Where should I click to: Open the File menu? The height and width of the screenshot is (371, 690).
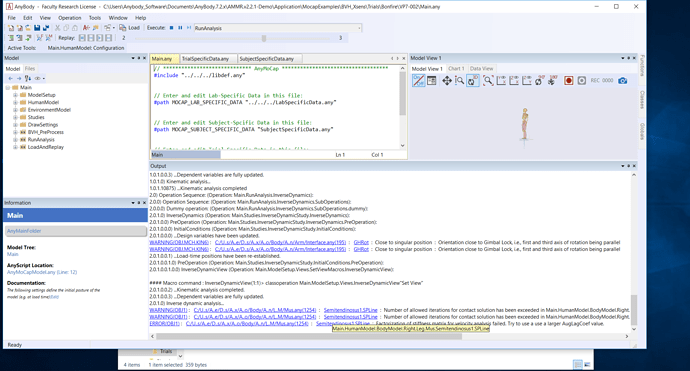(11, 18)
